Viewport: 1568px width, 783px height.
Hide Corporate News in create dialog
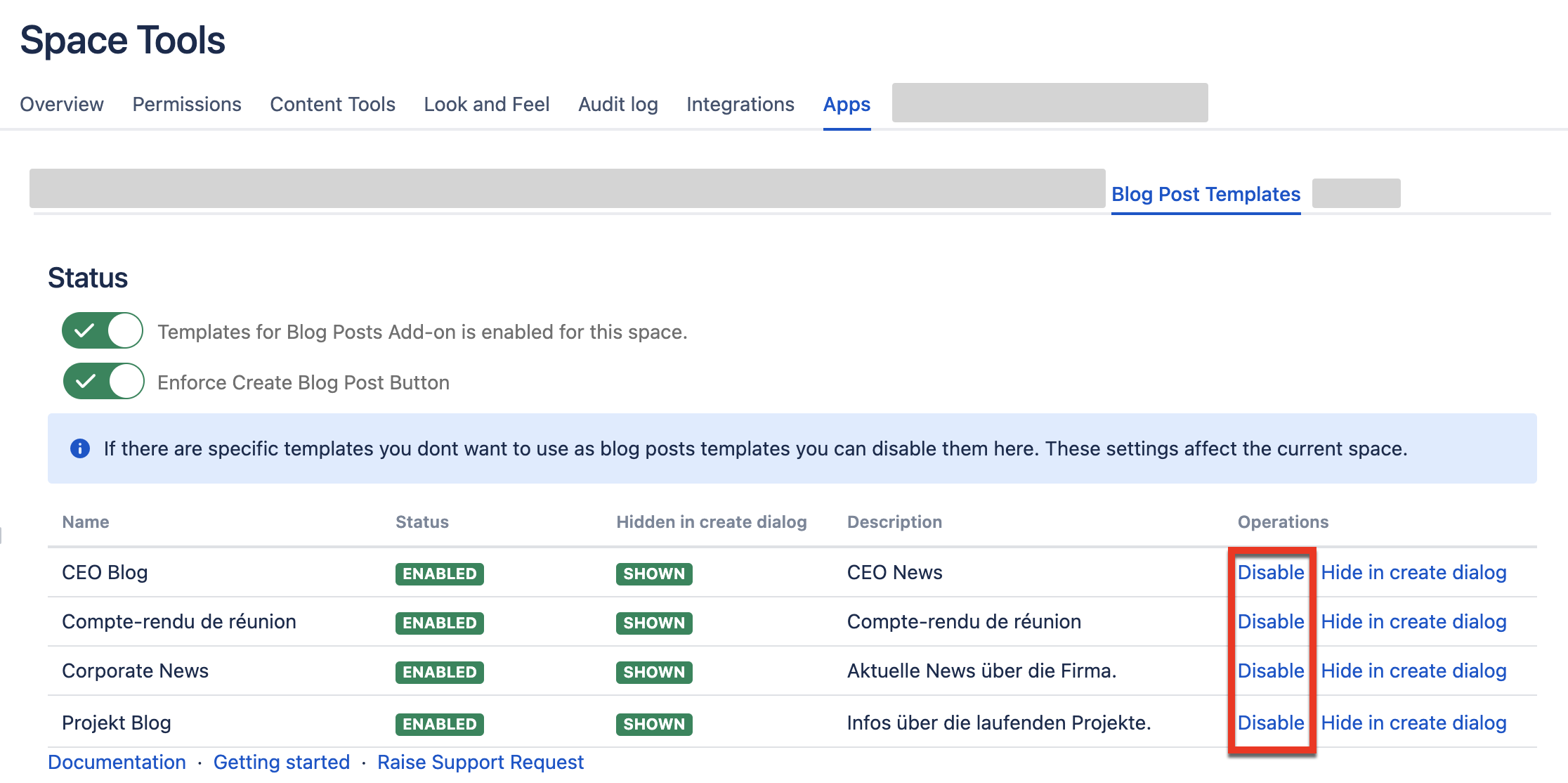pyautogui.click(x=1413, y=671)
